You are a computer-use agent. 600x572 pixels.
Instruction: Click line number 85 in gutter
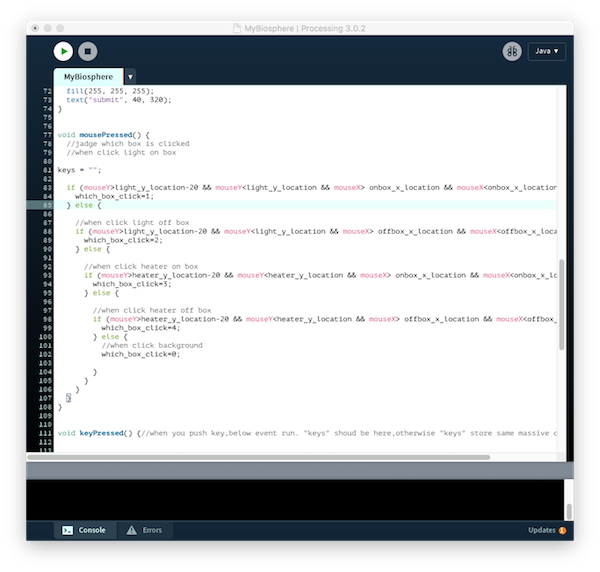(47, 205)
